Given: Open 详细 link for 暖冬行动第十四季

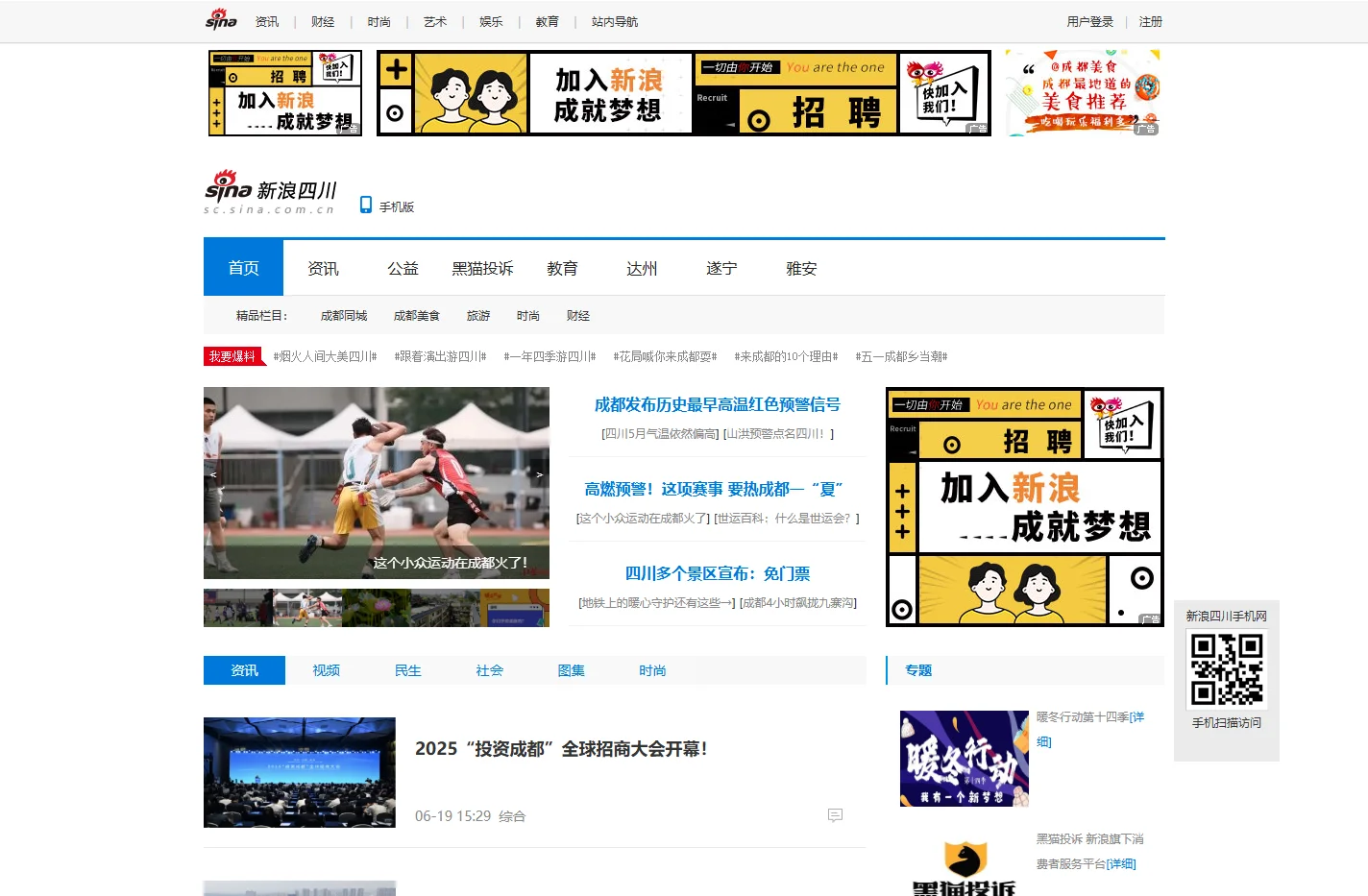Looking at the screenshot, I should click(1090, 729).
